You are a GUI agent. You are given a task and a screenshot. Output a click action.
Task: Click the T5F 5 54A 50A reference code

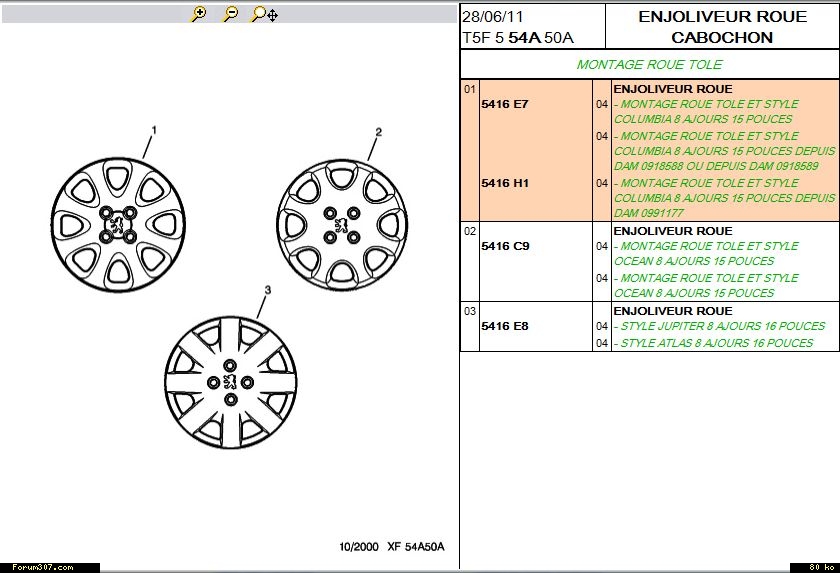tap(517, 38)
